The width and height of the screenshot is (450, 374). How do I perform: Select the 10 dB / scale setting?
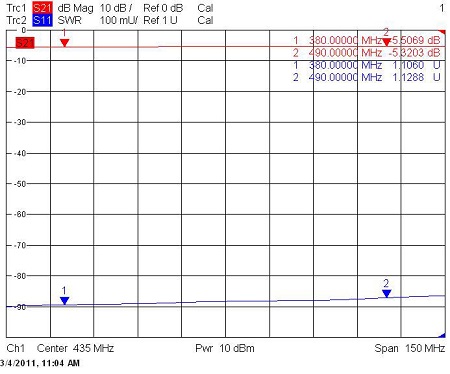pos(116,8)
